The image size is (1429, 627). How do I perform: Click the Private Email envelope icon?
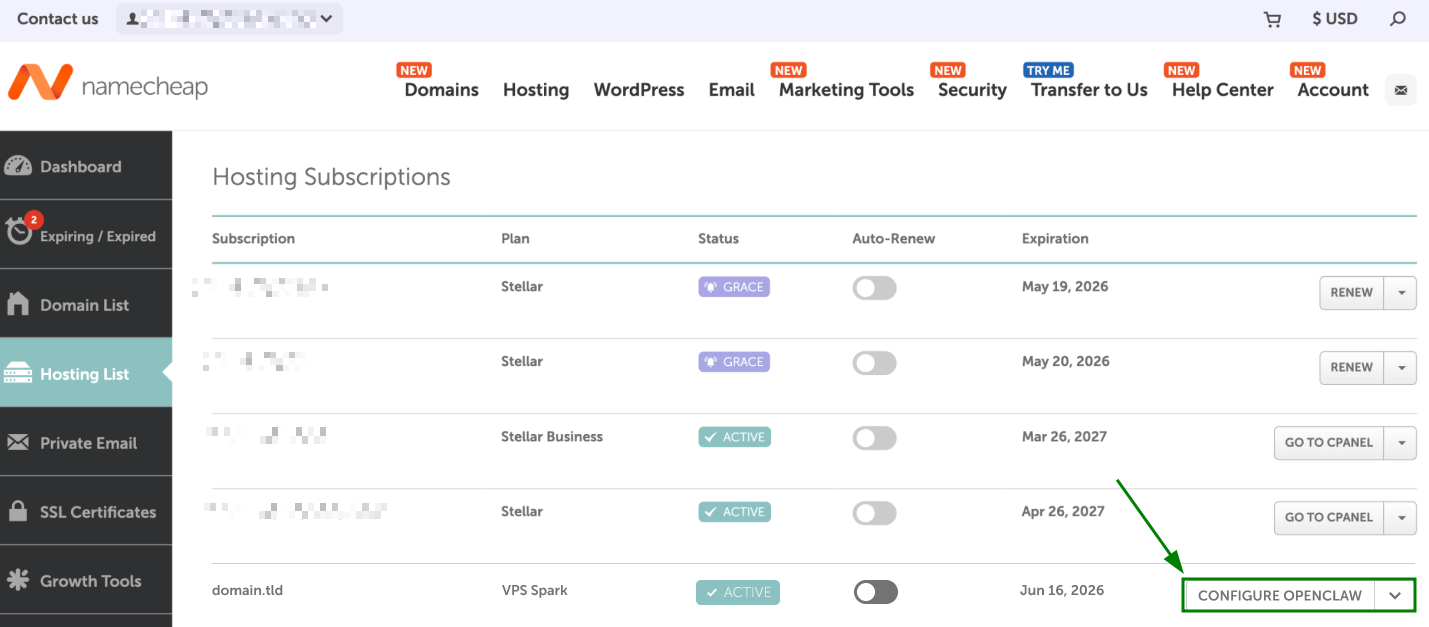18,443
